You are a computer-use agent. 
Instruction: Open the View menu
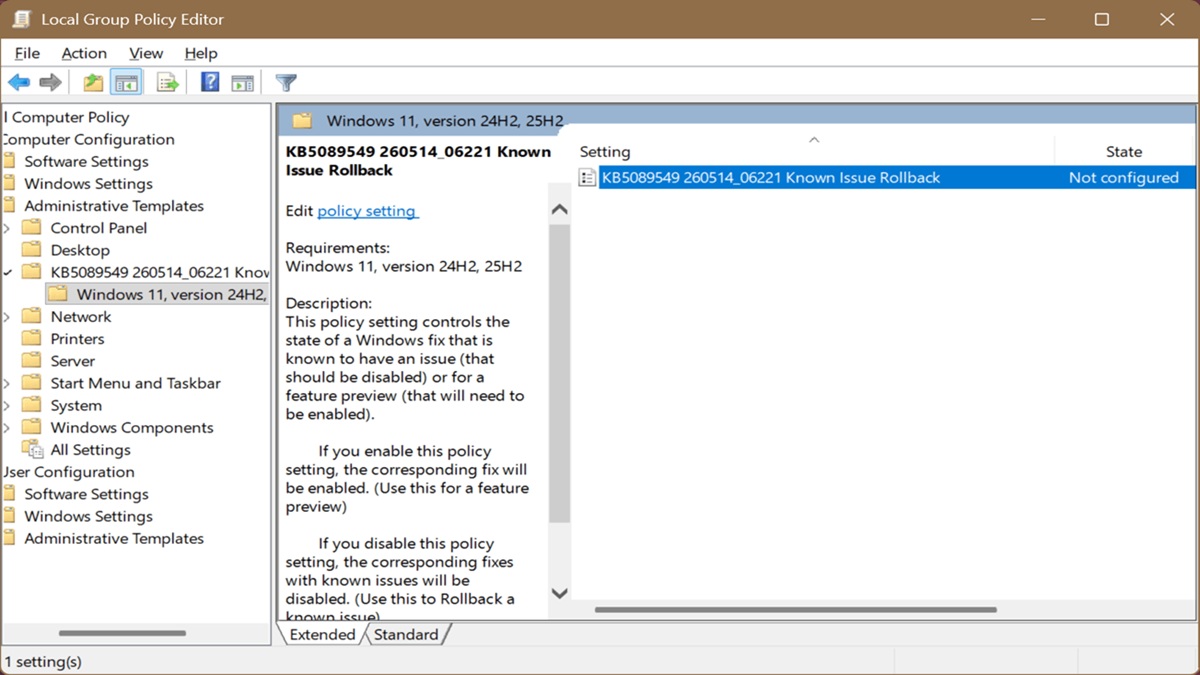click(146, 53)
